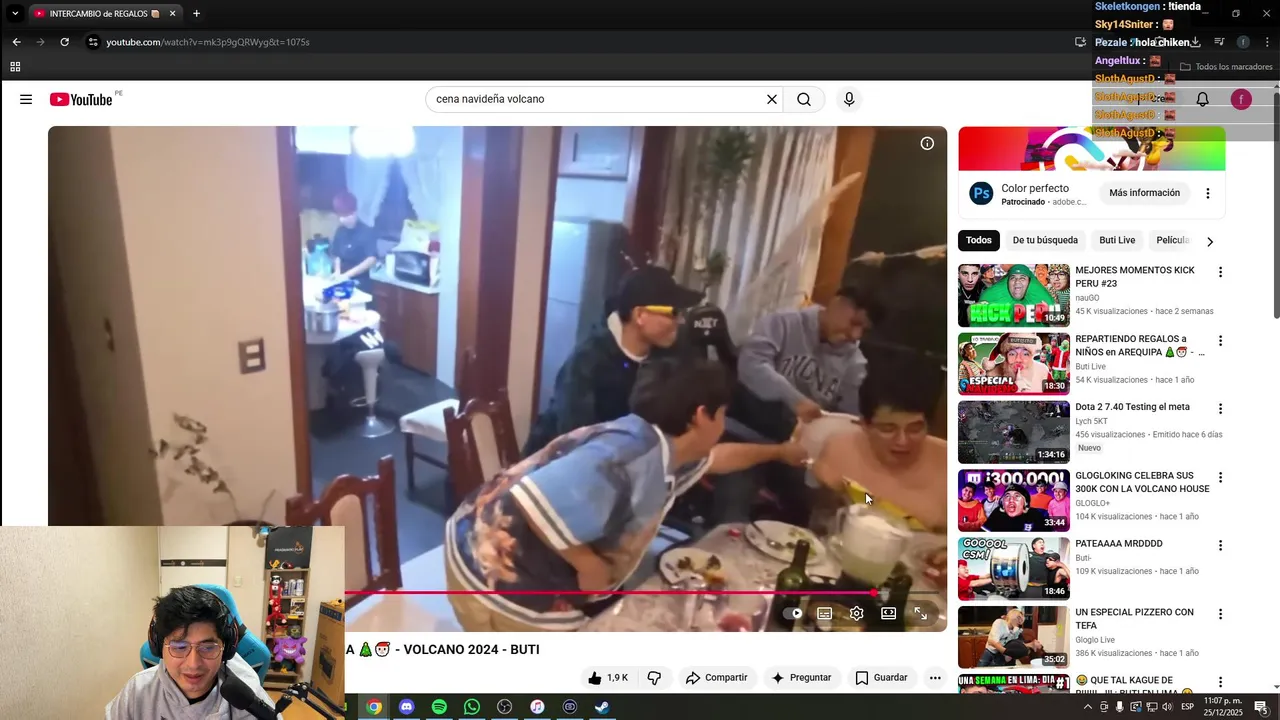The height and width of the screenshot is (720, 1280).
Task: Show hidden tray icons chevron
Action: (x=1088, y=707)
